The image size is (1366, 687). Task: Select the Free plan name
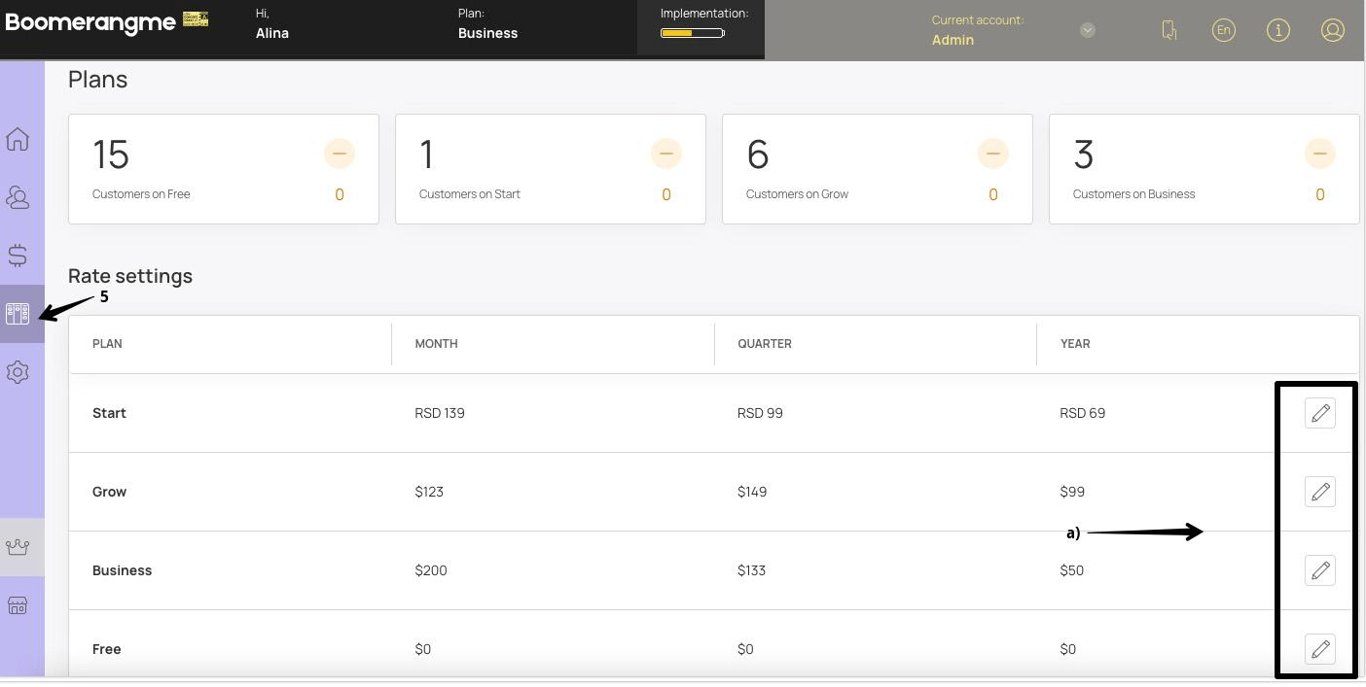coord(106,650)
